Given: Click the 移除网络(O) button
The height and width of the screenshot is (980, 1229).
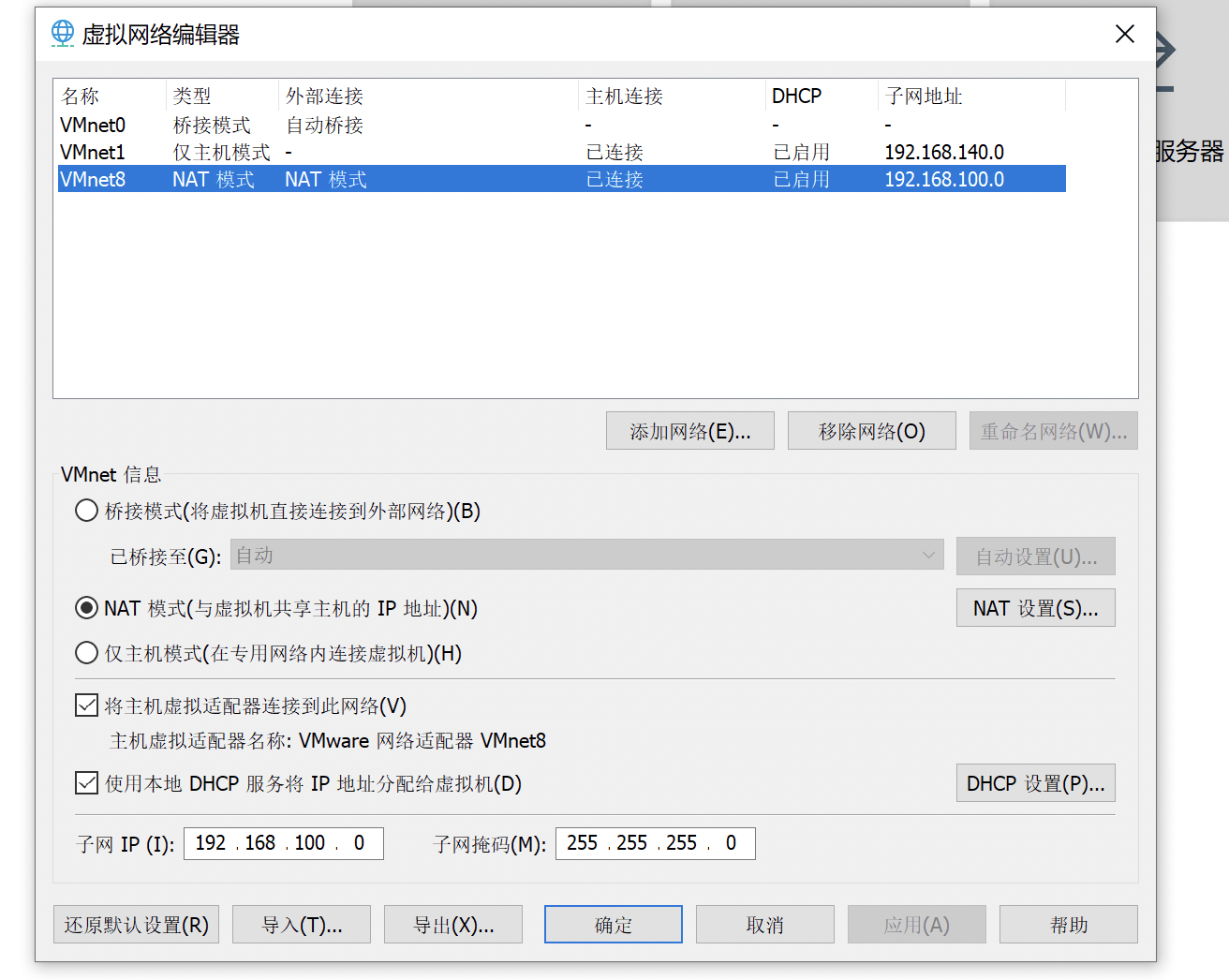Looking at the screenshot, I should coord(871,431).
